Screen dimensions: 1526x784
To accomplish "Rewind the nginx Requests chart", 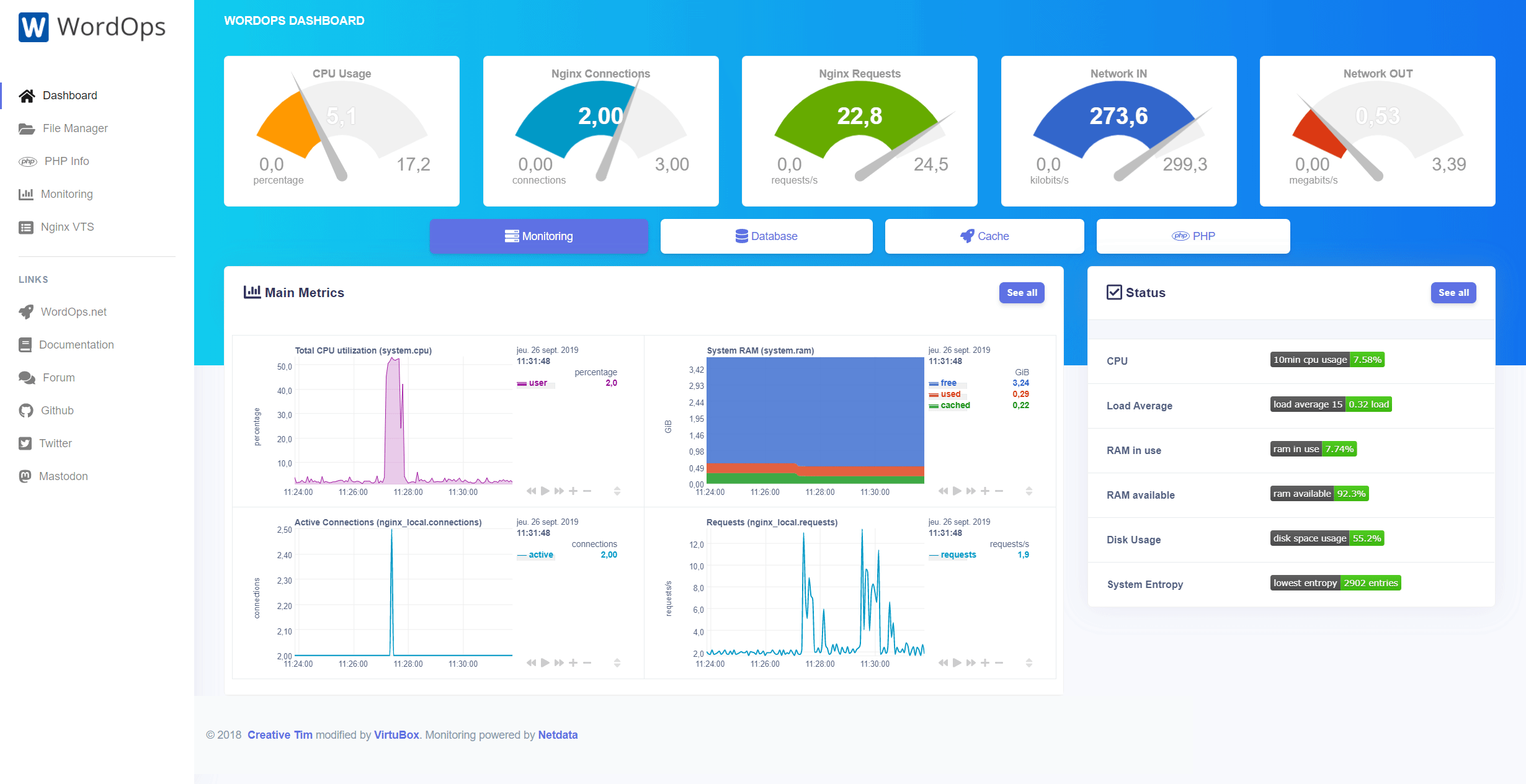I will click(x=943, y=663).
